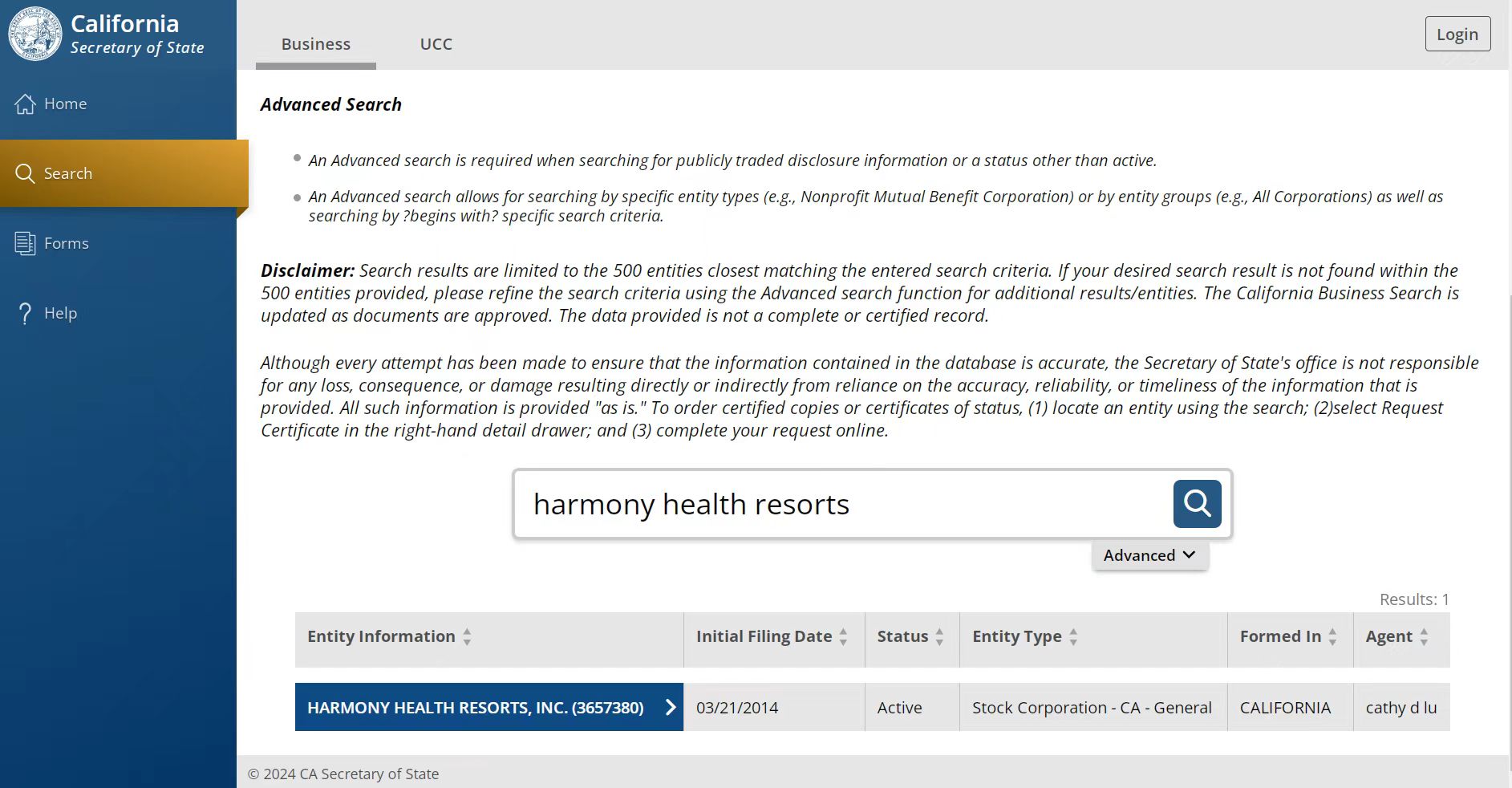Image resolution: width=1512 pixels, height=788 pixels.
Task: Sort by Entity Type arrows
Action: point(1073,637)
